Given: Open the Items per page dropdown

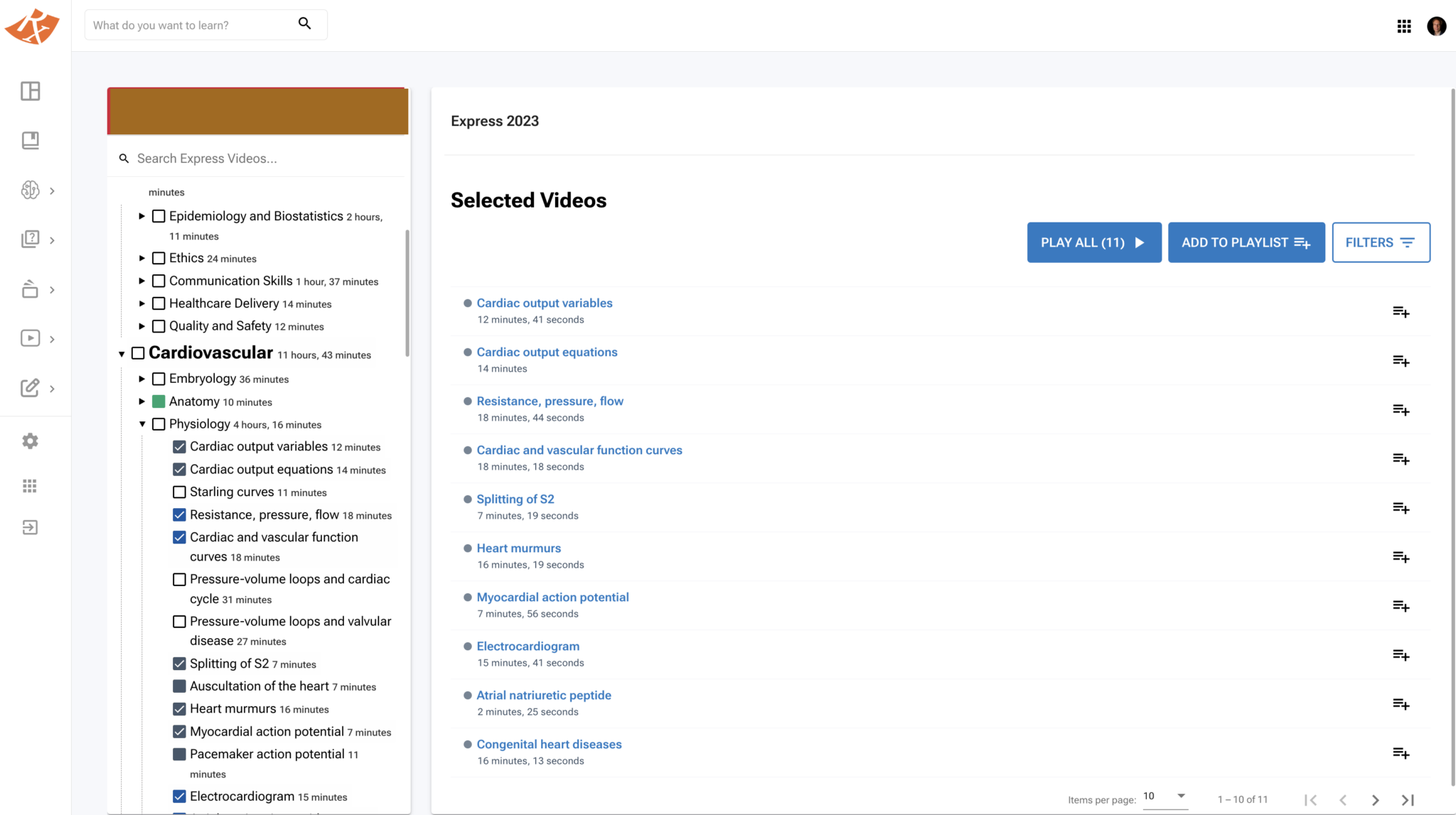Looking at the screenshot, I should coord(1165,797).
